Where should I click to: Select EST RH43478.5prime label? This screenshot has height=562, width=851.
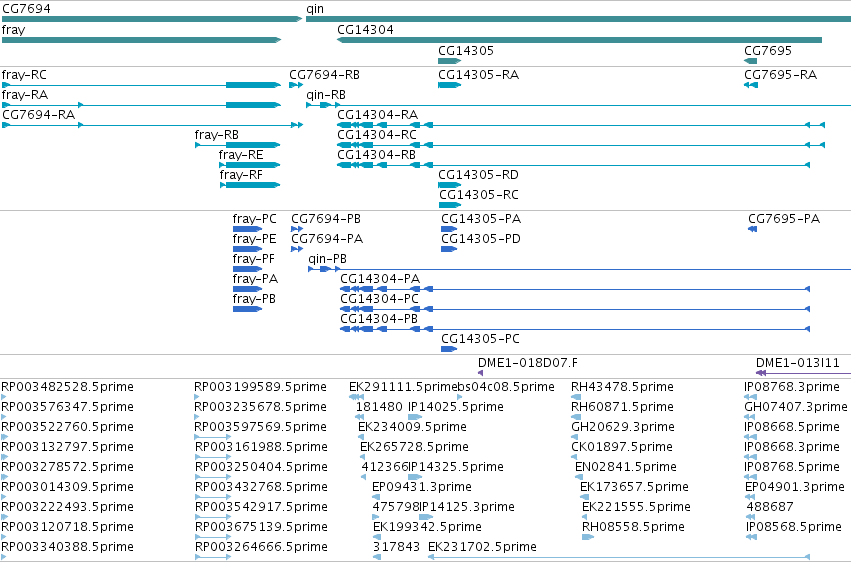(622, 387)
